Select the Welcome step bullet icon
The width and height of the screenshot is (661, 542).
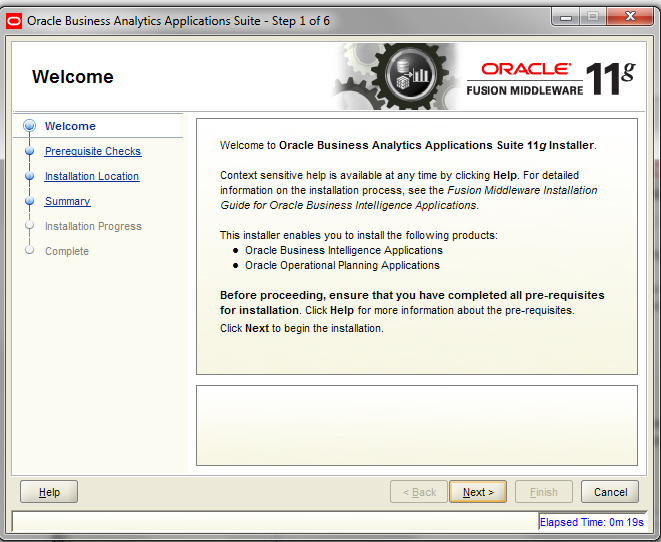[30, 126]
